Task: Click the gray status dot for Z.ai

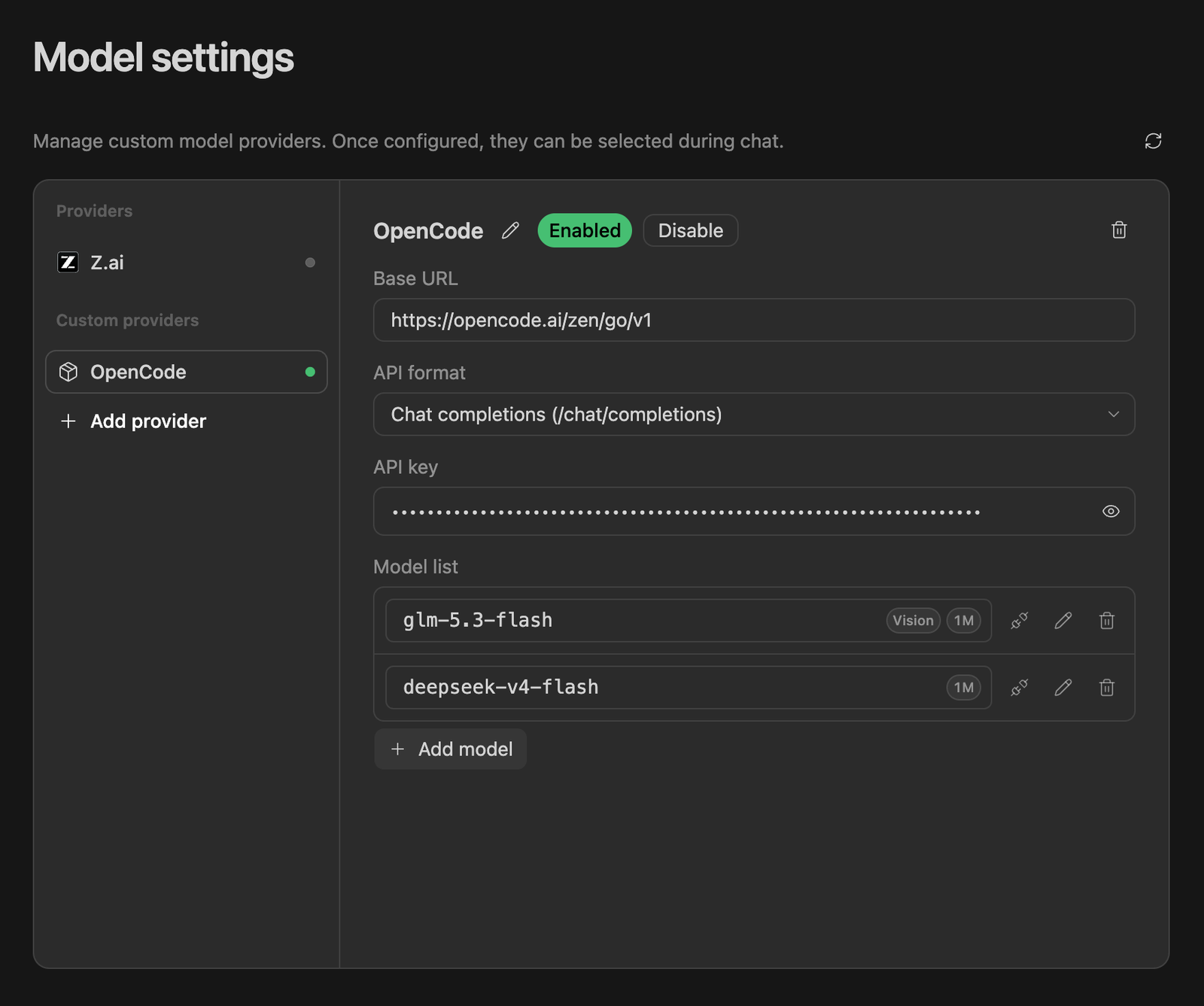Action: [x=310, y=263]
